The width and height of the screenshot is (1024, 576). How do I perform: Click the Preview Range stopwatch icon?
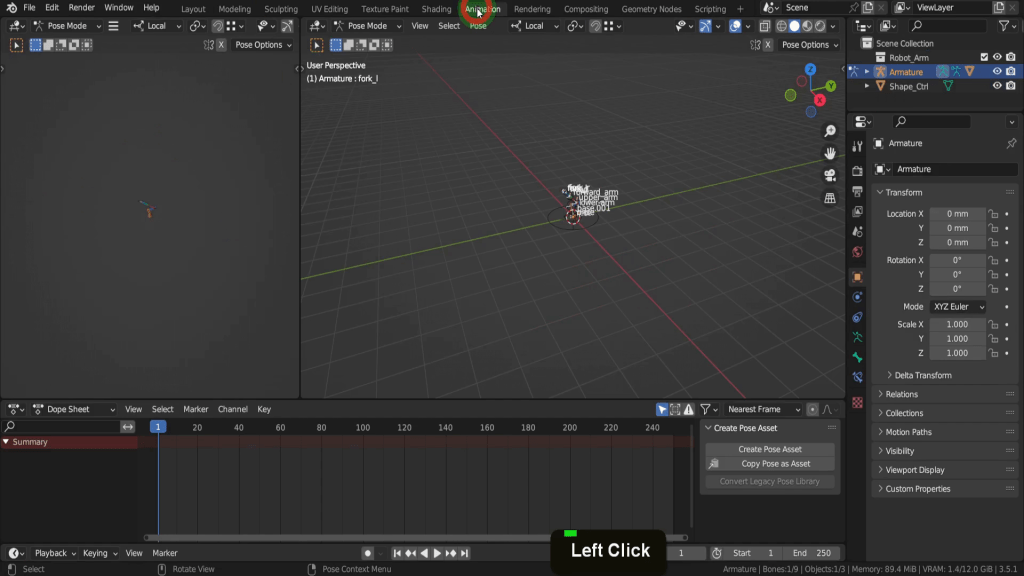point(717,553)
